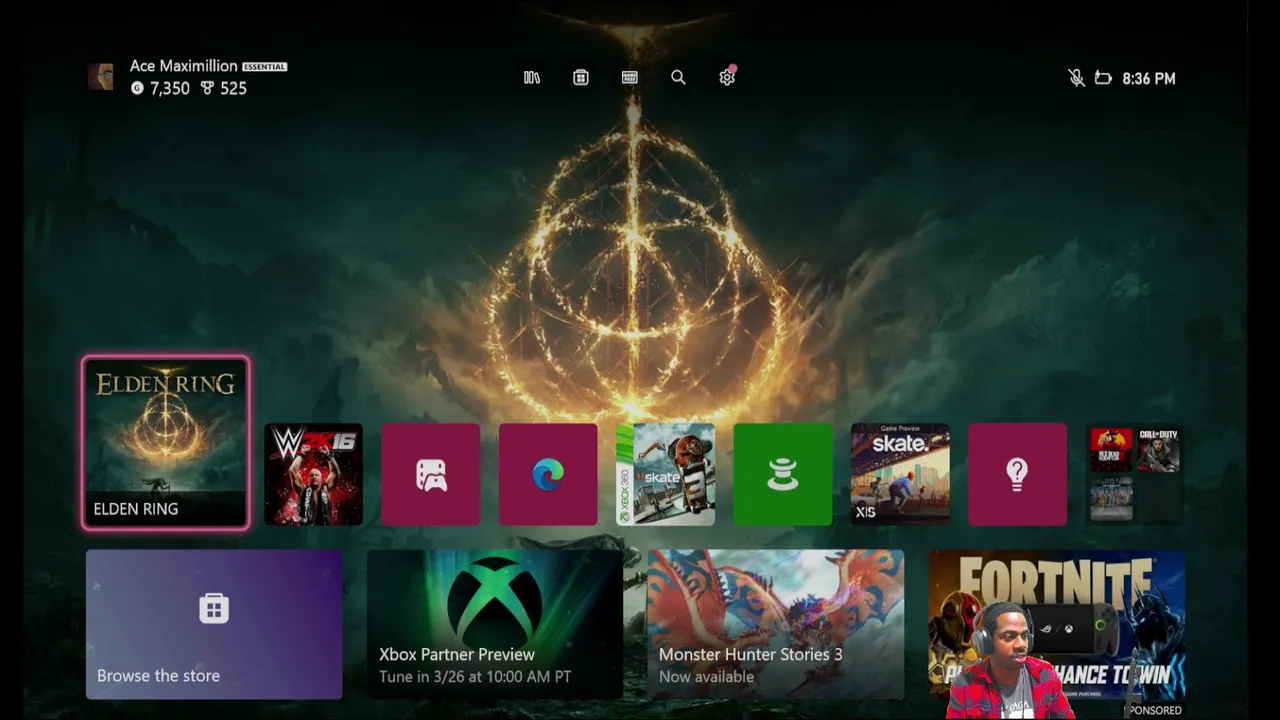The height and width of the screenshot is (720, 1280).
Task: Click the controller battery status icon
Action: 1103,78
